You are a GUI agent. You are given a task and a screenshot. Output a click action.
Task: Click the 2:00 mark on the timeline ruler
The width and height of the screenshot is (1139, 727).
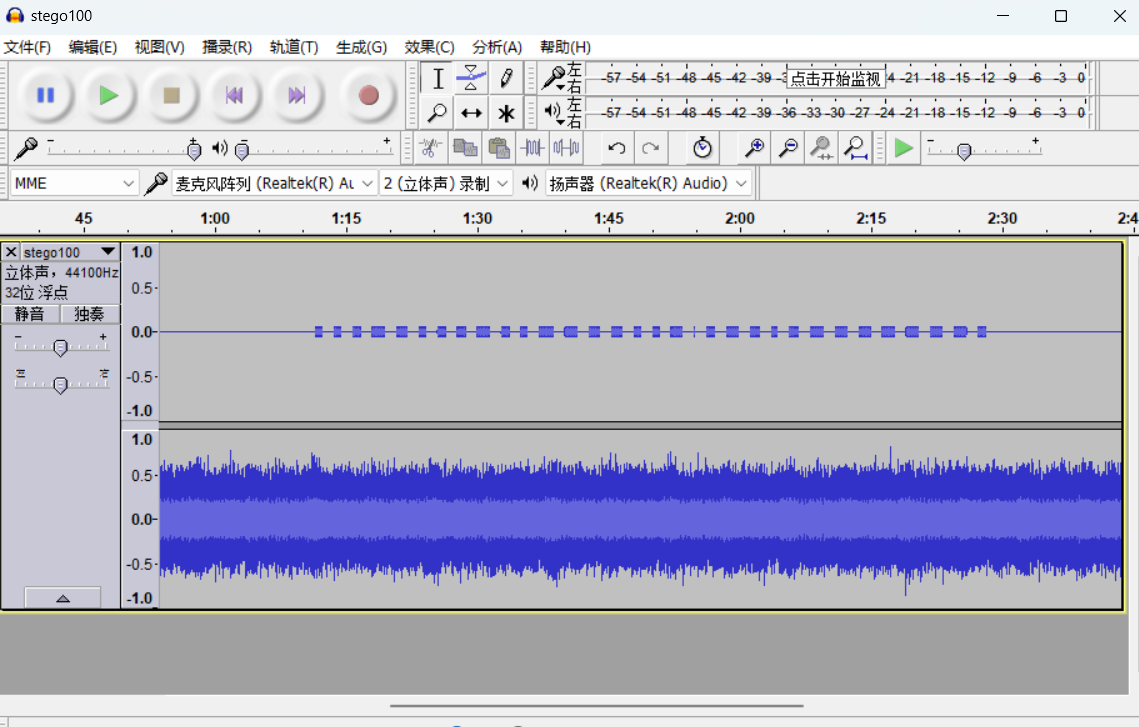[x=739, y=219]
